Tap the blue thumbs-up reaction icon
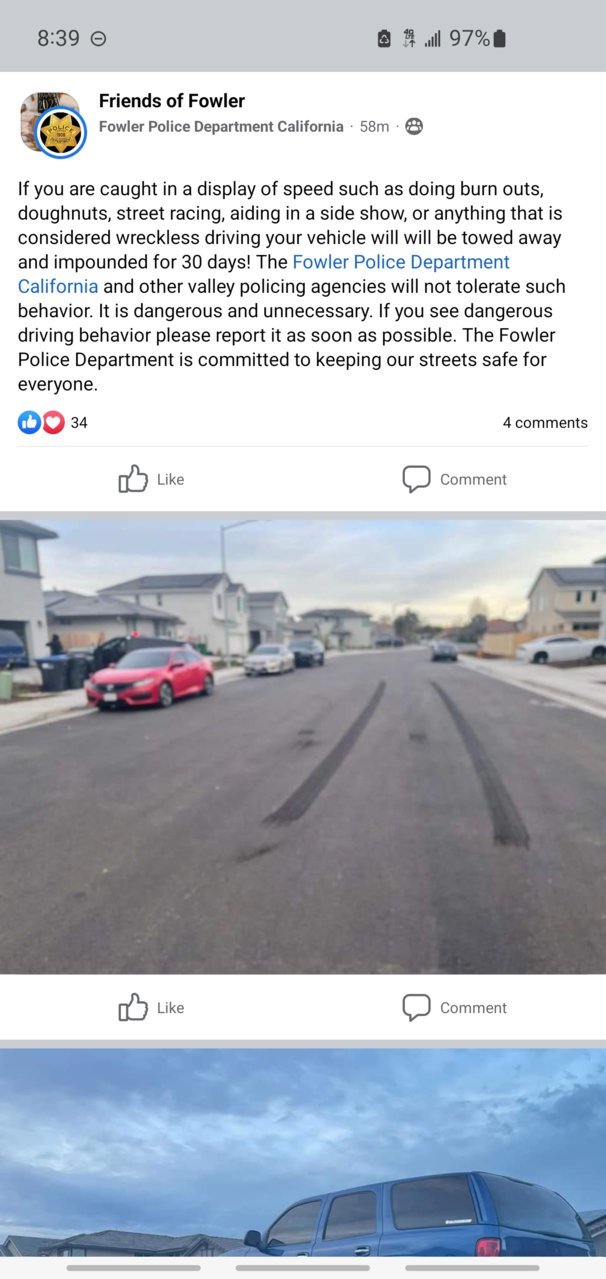606x1279 pixels. click(29, 423)
